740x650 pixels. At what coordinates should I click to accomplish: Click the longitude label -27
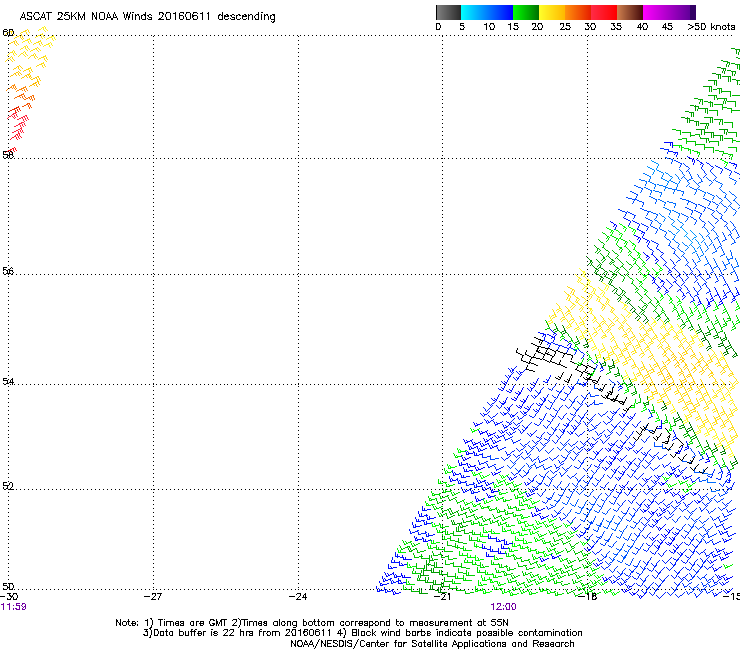[x=153, y=597]
